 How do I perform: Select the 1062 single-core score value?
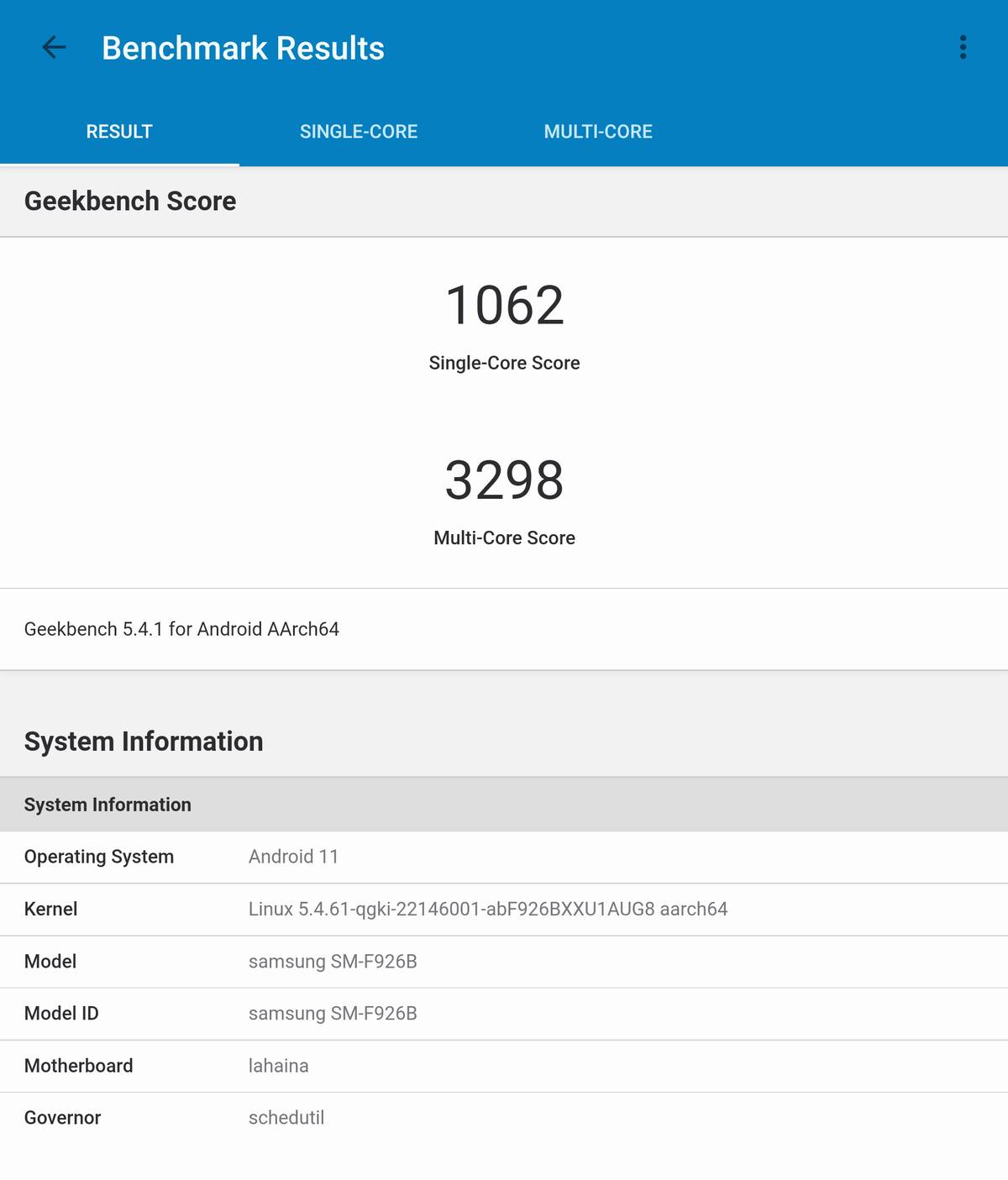coord(504,305)
